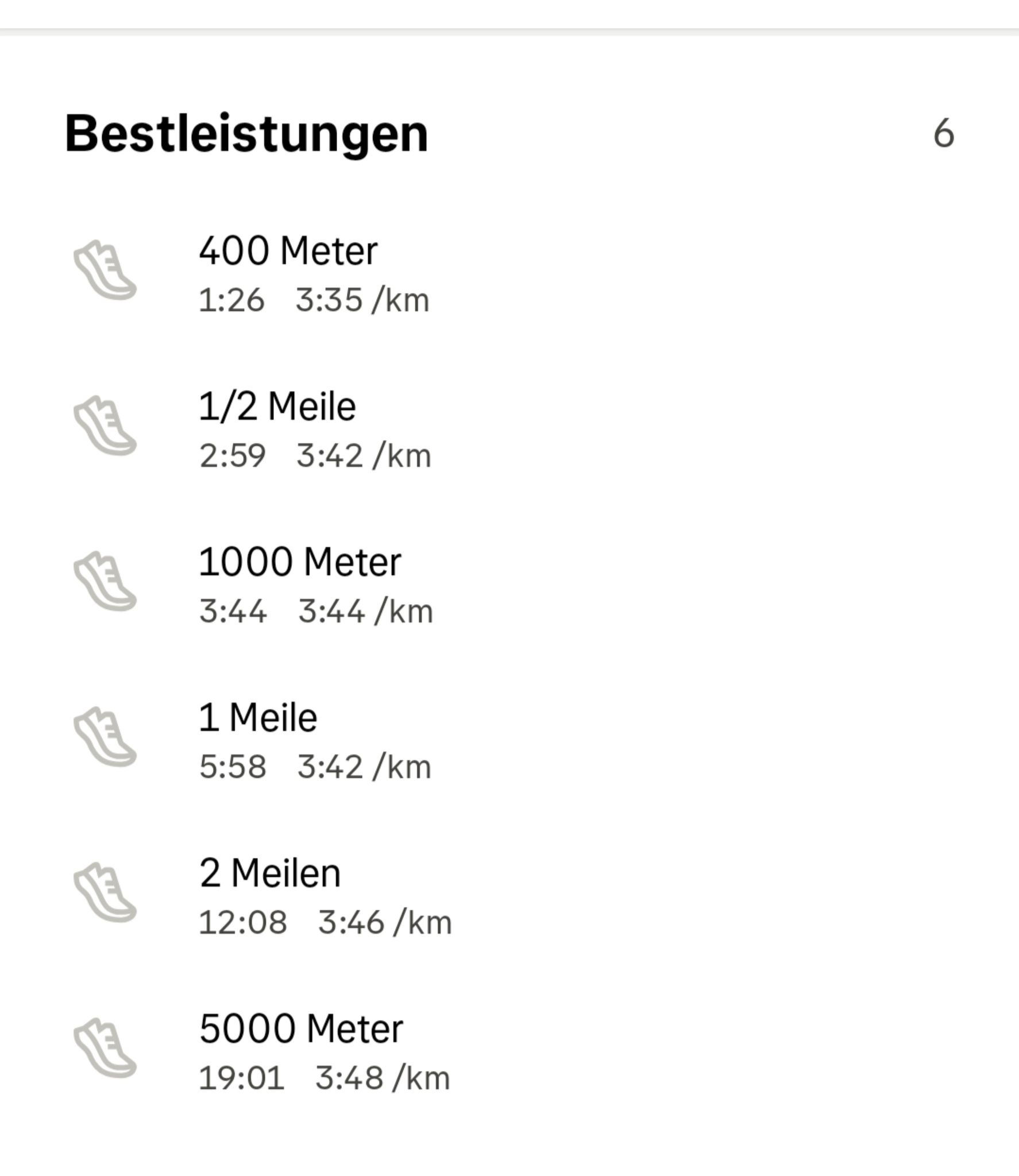Tap the Bestleistungen count number 6
Screen dimensions: 1019x1176
tap(944, 134)
